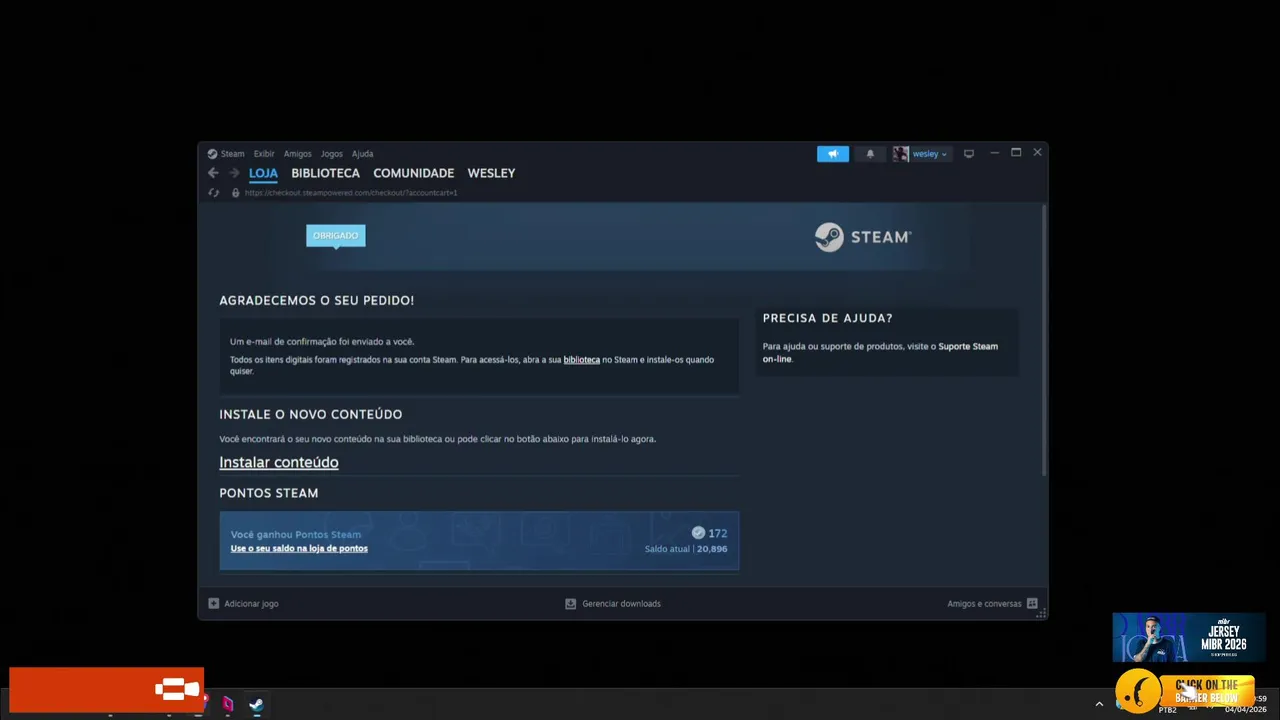Click the PRECISA DE AJUDA? heading
This screenshot has width=1280, height=720.
[827, 318]
